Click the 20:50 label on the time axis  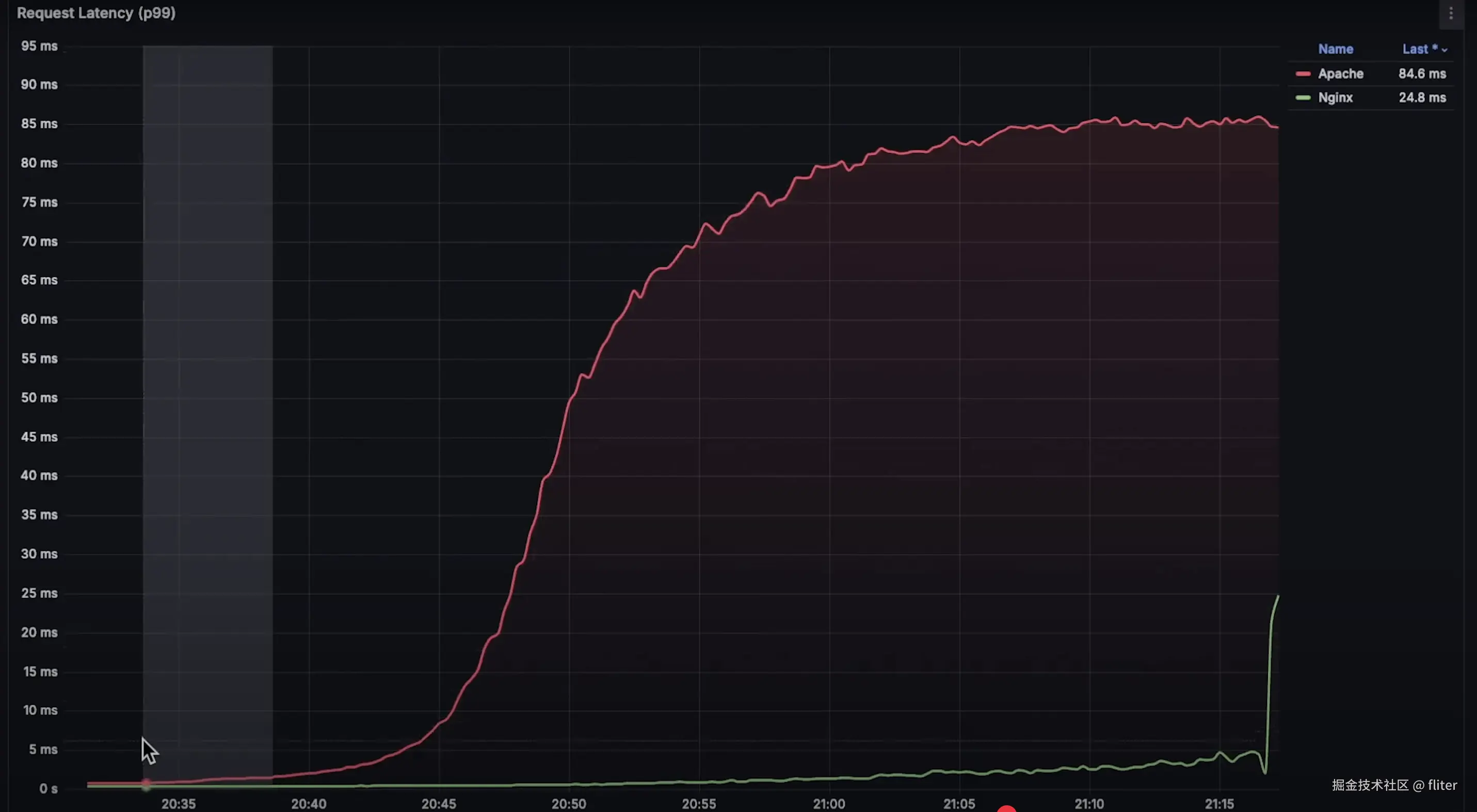pyautogui.click(x=568, y=803)
